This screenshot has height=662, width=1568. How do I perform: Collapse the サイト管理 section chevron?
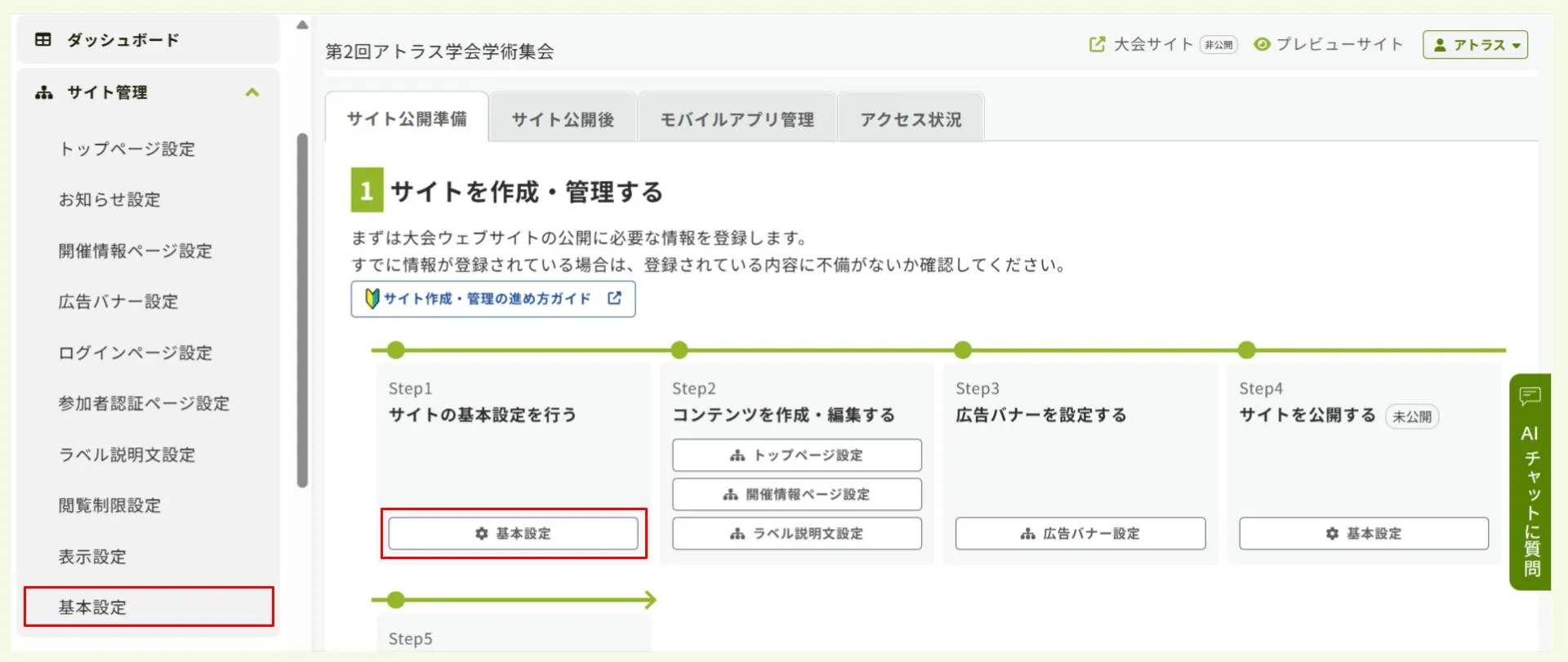(x=252, y=92)
